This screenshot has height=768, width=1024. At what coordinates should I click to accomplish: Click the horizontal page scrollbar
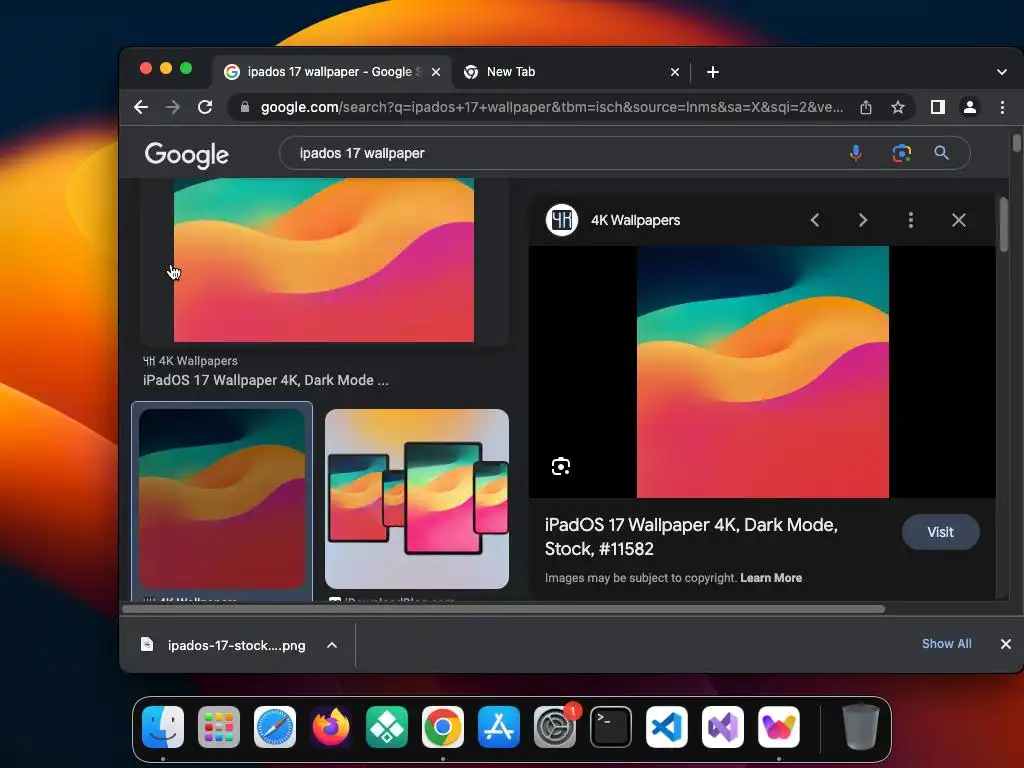[x=504, y=609]
